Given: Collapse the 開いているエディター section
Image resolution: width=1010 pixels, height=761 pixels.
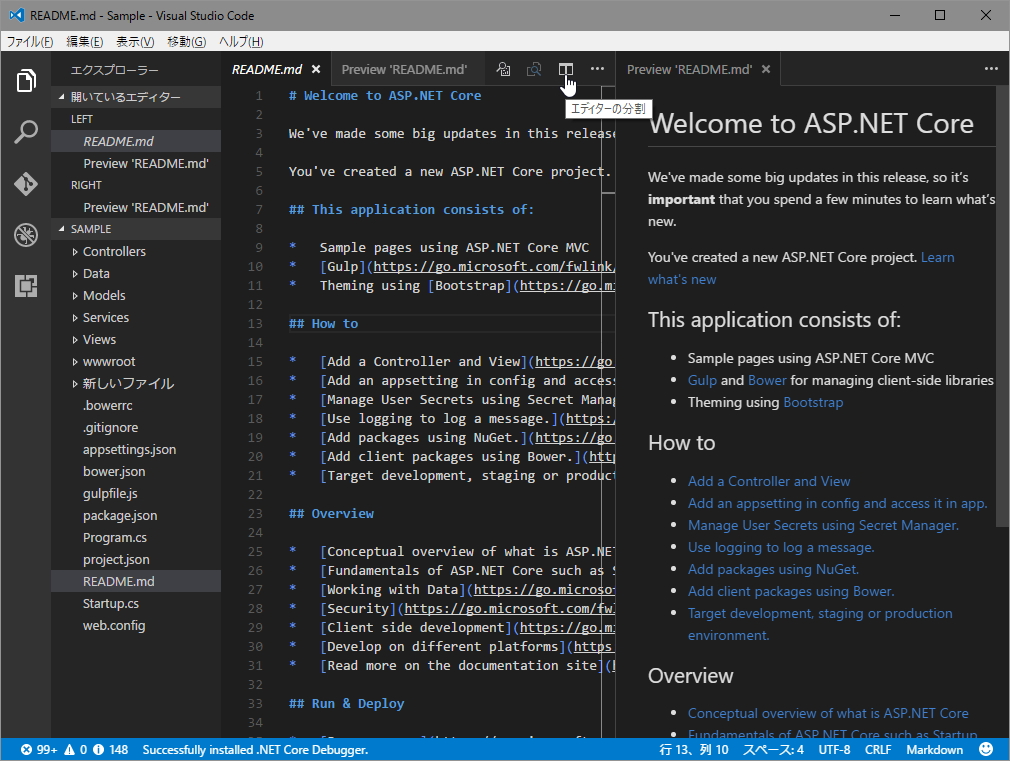Looking at the screenshot, I should pyautogui.click(x=125, y=97).
